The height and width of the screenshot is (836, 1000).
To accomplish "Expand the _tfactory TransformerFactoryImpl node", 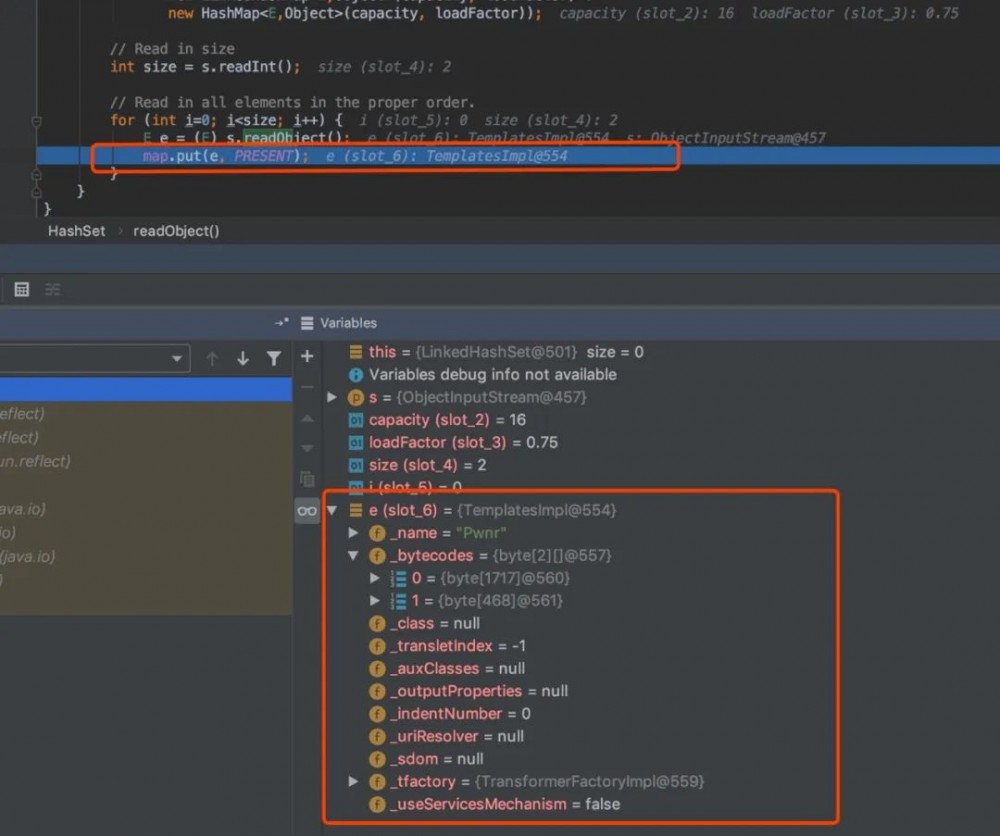I will point(354,781).
